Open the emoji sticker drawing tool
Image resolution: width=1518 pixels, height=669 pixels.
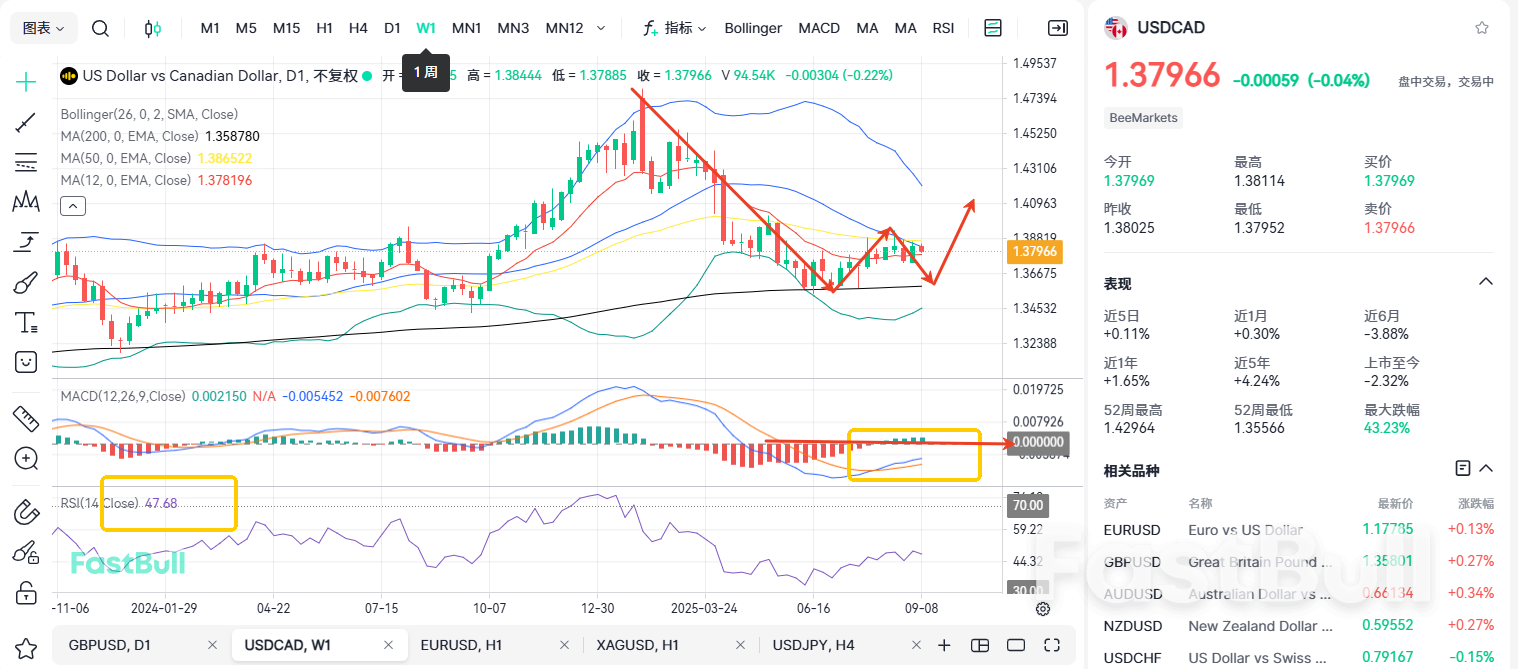coord(25,361)
